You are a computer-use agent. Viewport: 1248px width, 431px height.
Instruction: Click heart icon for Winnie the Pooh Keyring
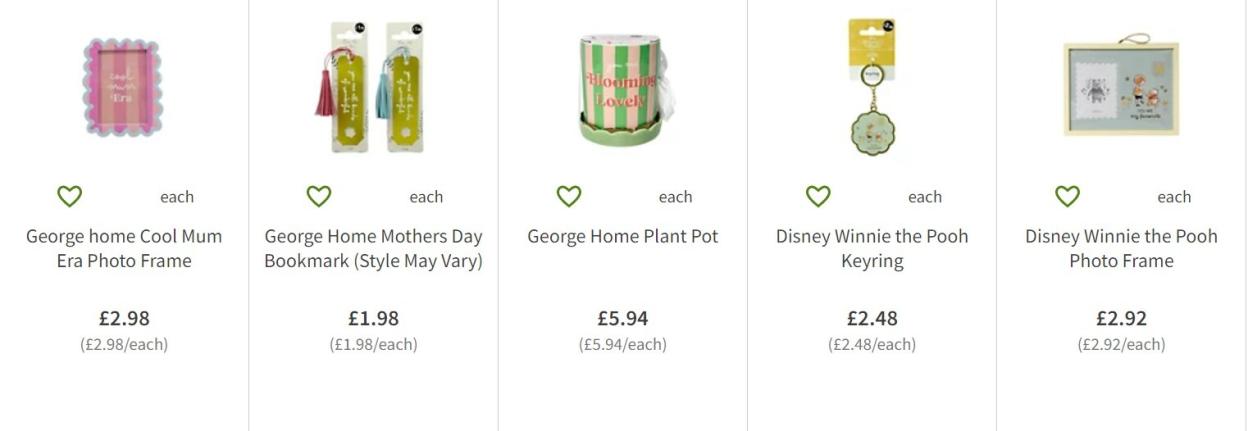coord(818,196)
